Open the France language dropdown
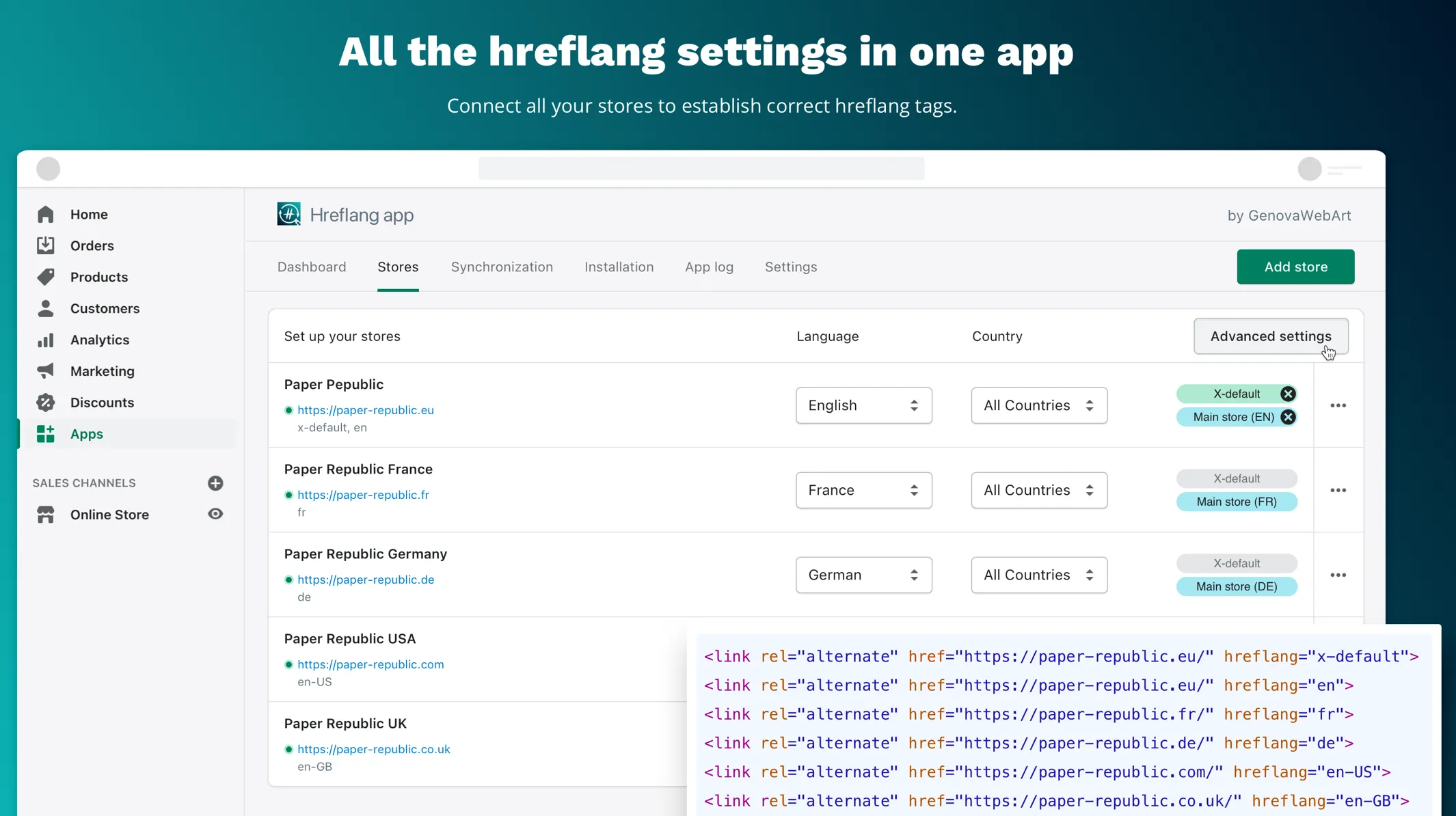The height and width of the screenshot is (816, 1456). tap(863, 490)
